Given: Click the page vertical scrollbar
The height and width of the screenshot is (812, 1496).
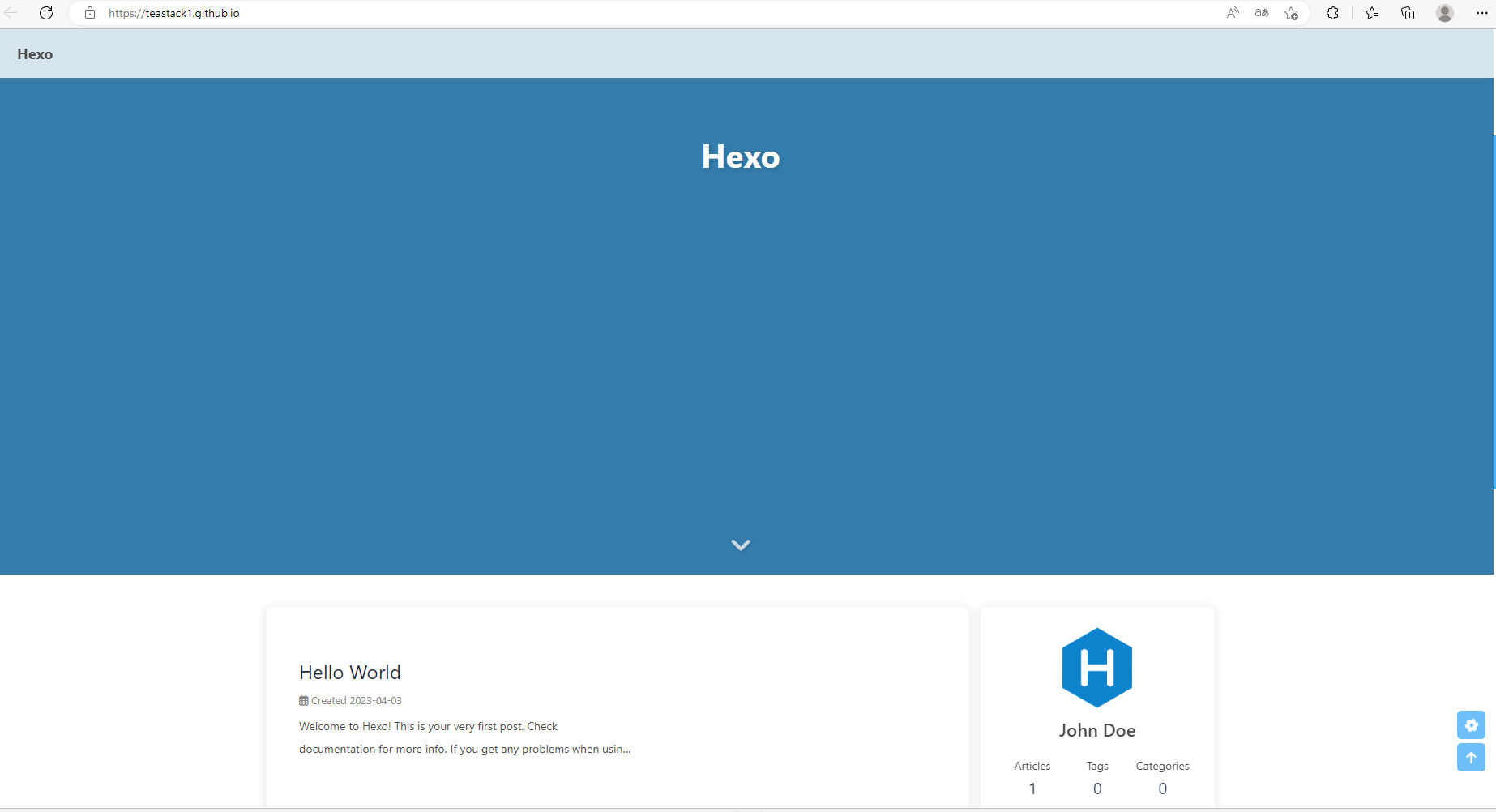Looking at the screenshot, I should tap(1494, 312).
